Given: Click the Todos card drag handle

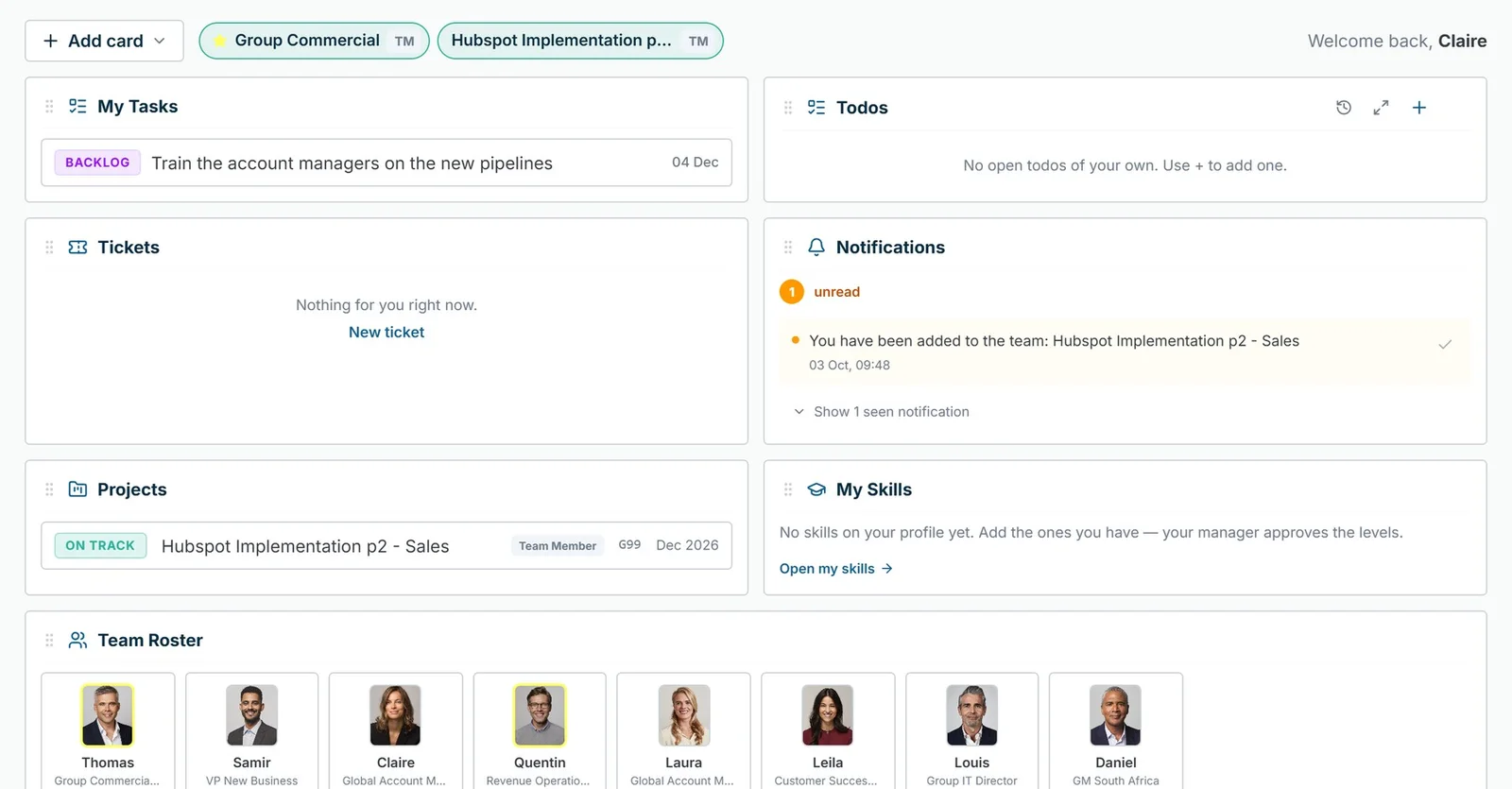Looking at the screenshot, I should pyautogui.click(x=788, y=108).
